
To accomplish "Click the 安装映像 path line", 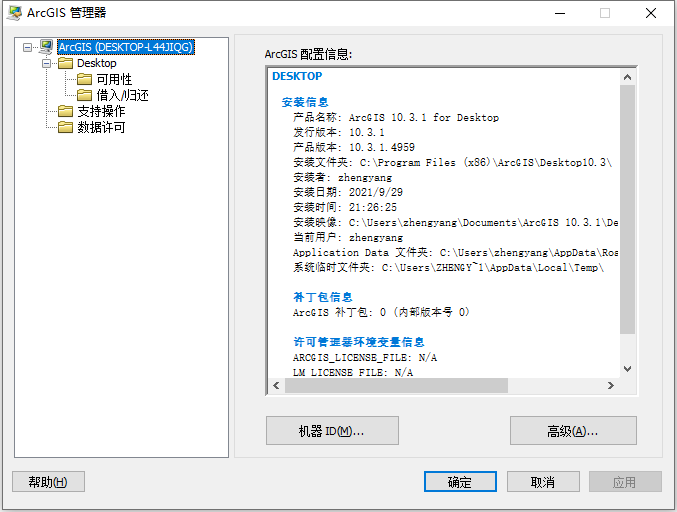I will (x=456, y=222).
